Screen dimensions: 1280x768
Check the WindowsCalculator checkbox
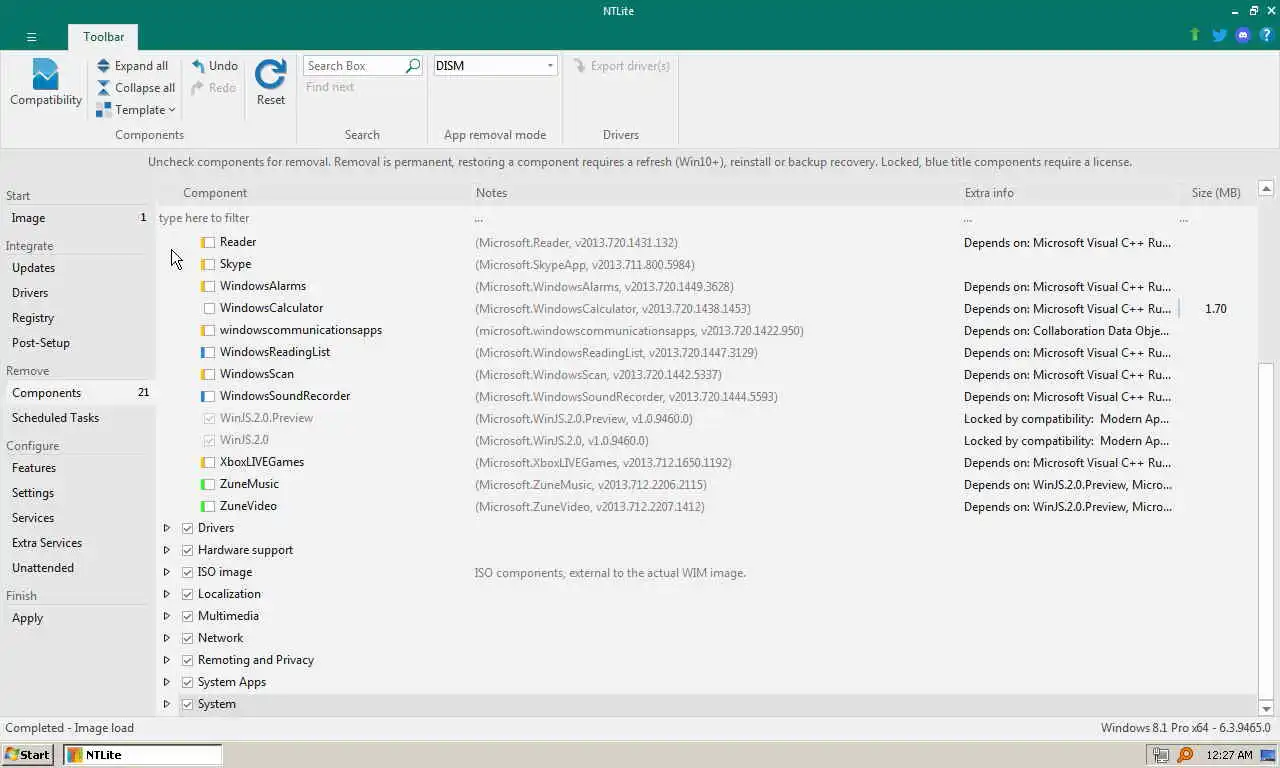coord(209,308)
